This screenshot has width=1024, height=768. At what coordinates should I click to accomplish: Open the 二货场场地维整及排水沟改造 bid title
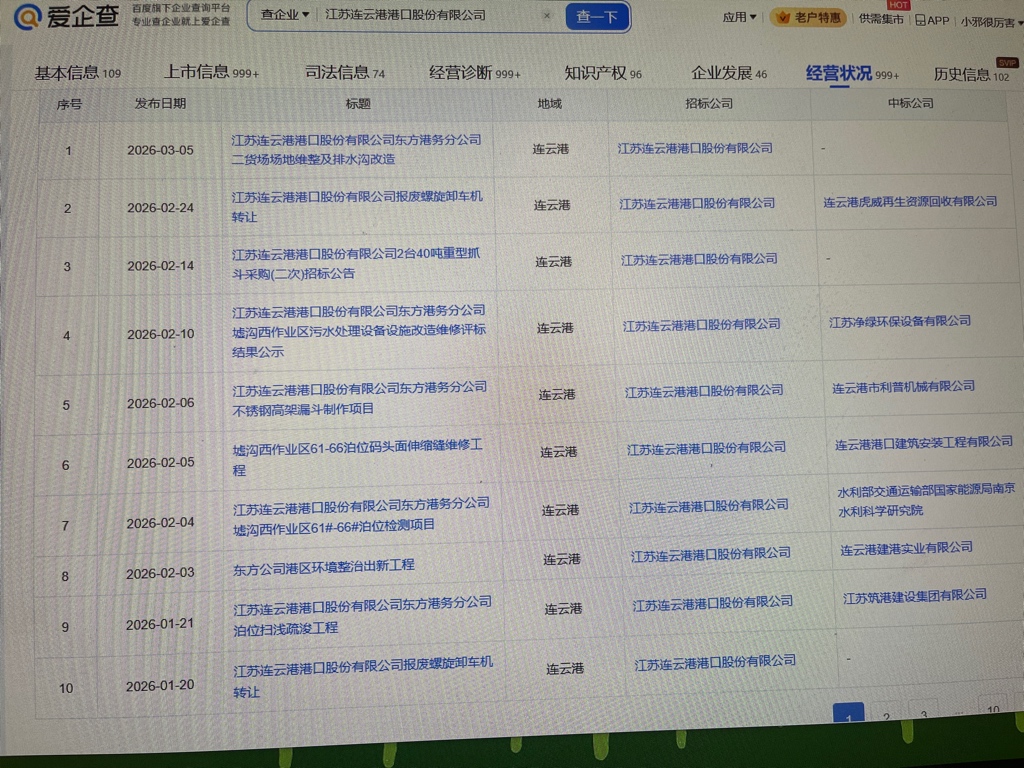[356, 150]
